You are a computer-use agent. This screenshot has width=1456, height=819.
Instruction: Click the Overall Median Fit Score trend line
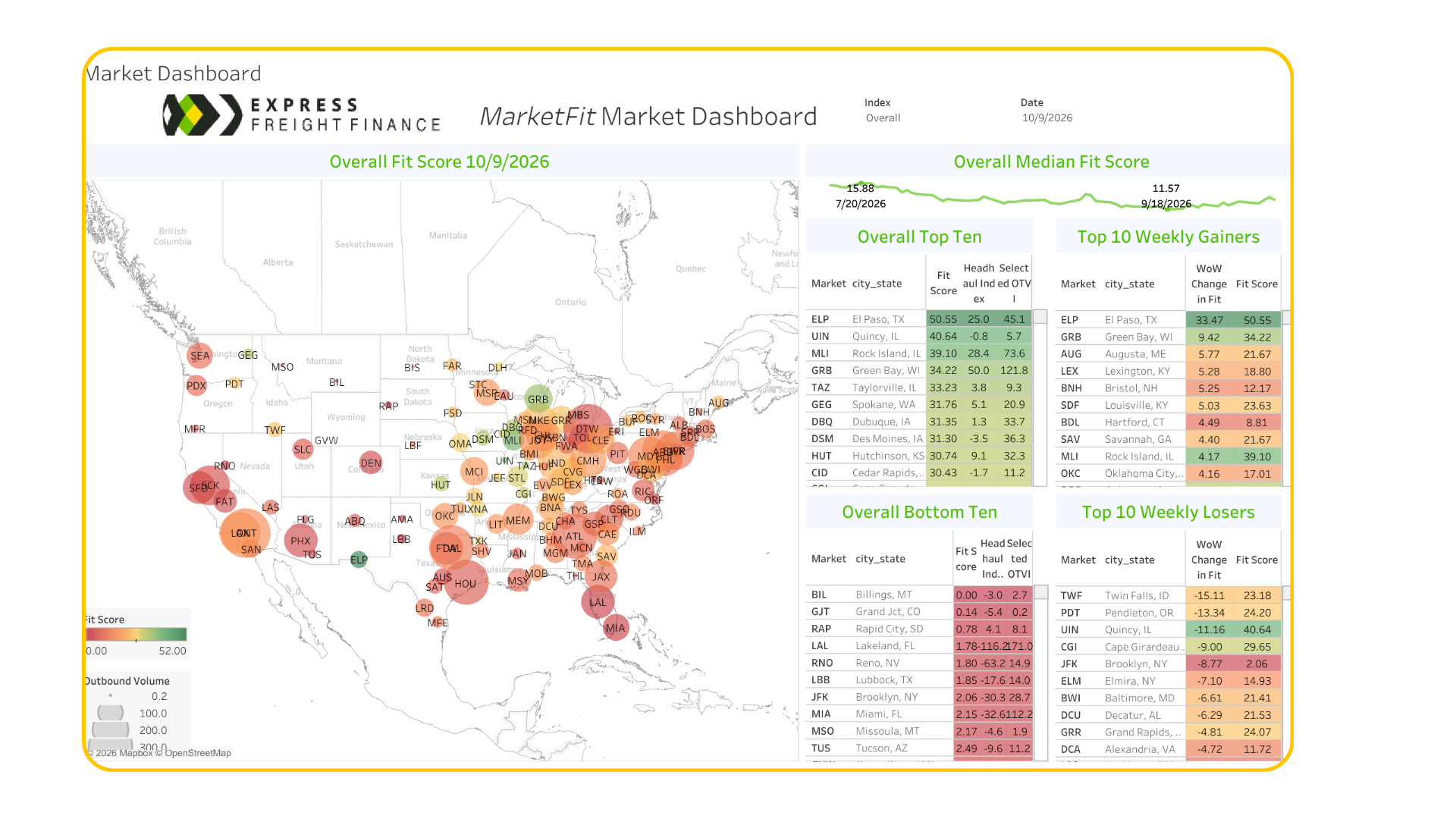coord(1052,196)
